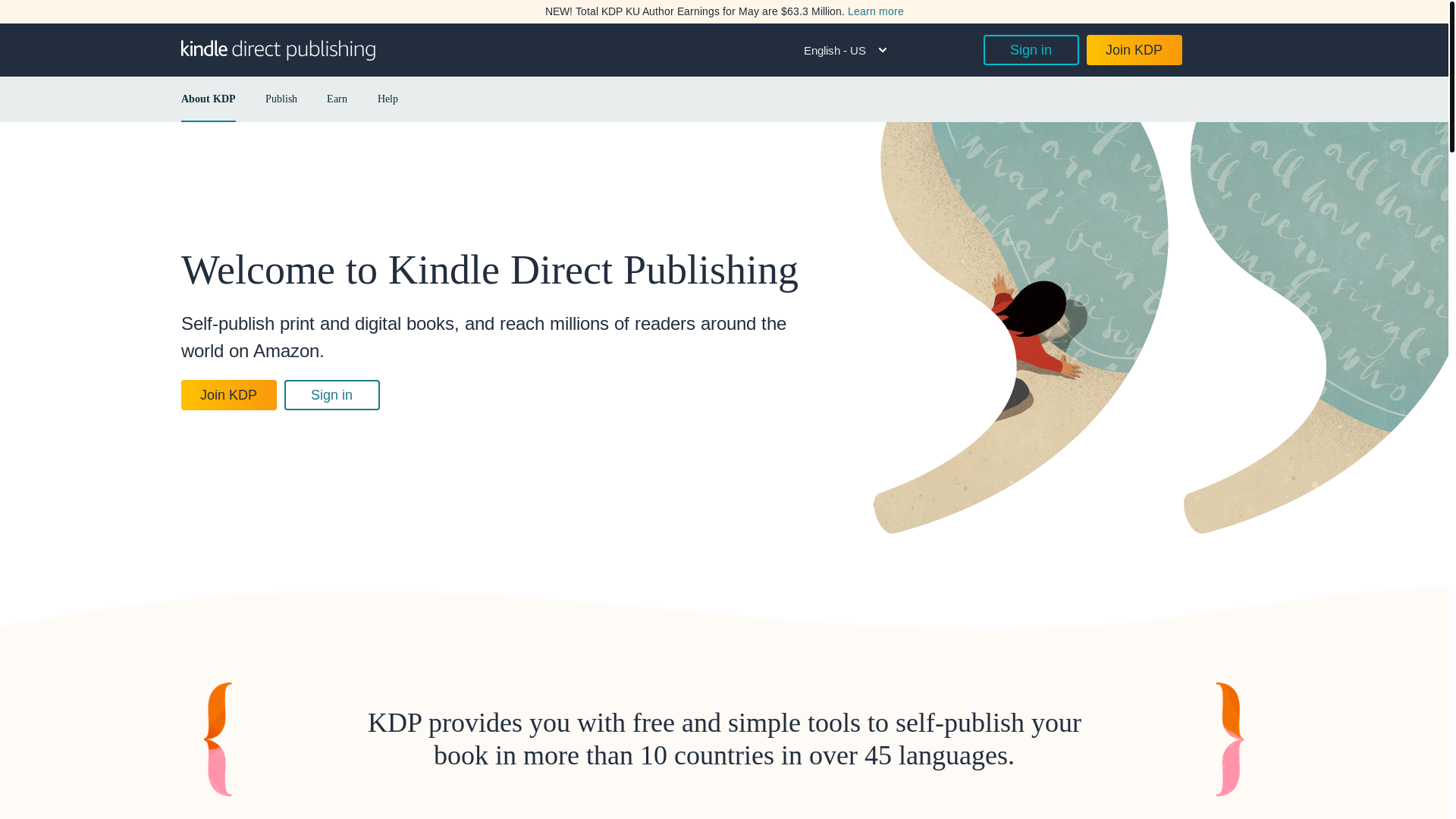Click the Welcome to Kindle Direct Publishing heading

489,270
